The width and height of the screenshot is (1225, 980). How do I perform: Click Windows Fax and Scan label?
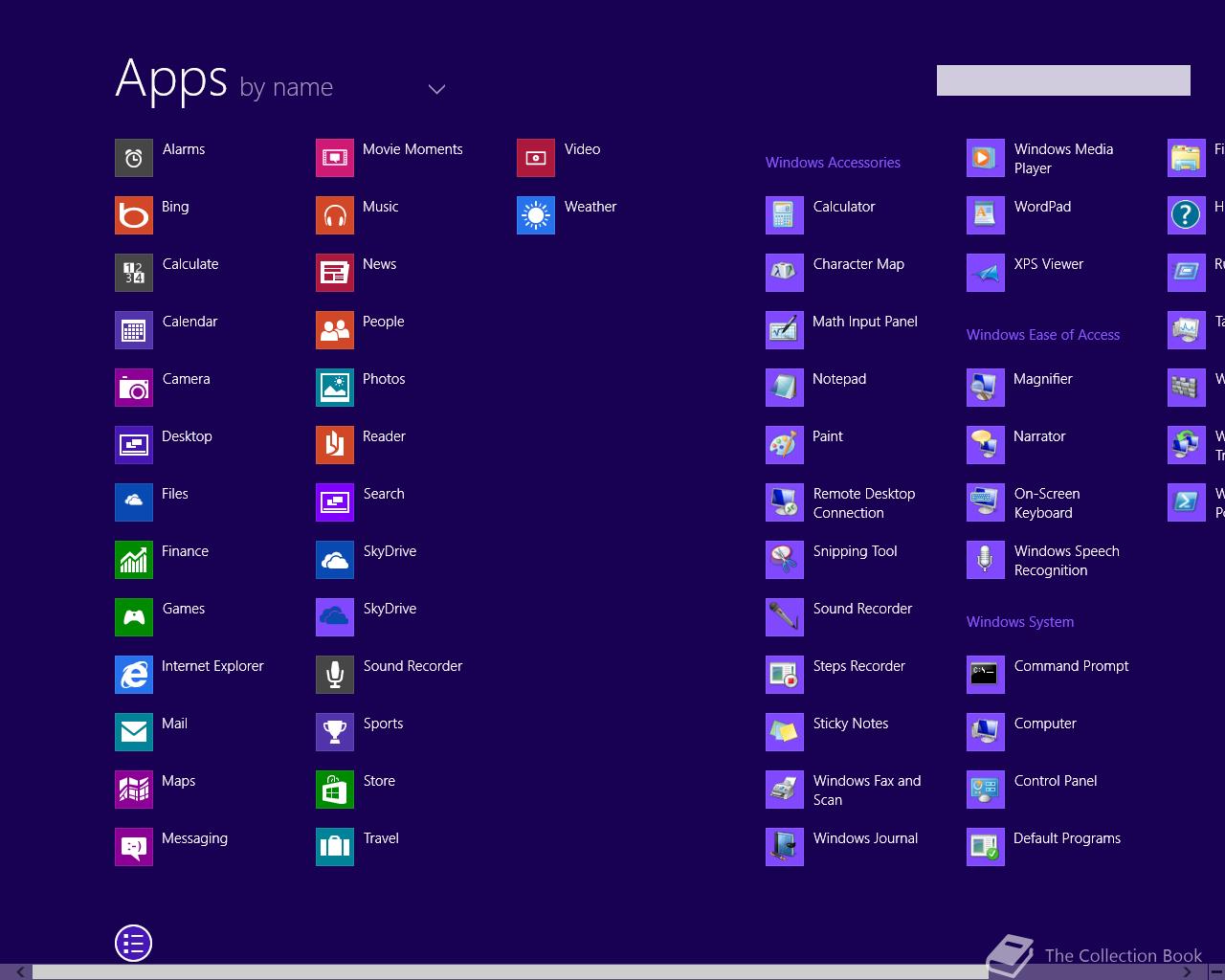(867, 791)
